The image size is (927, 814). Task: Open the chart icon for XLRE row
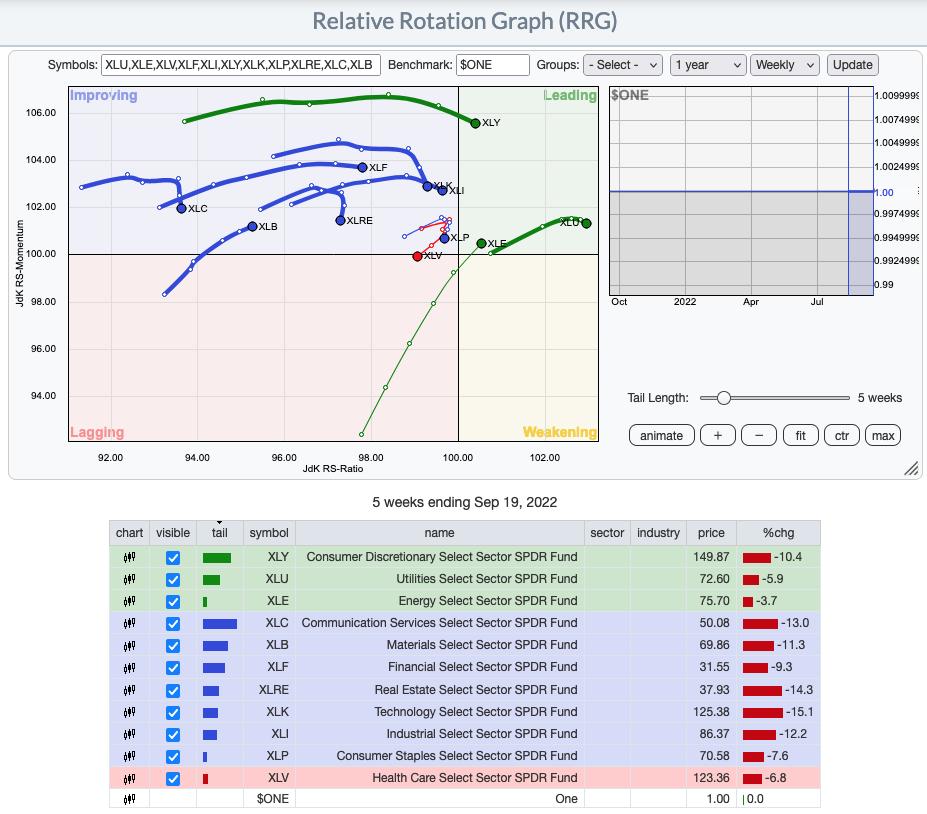pyautogui.click(x=129, y=690)
